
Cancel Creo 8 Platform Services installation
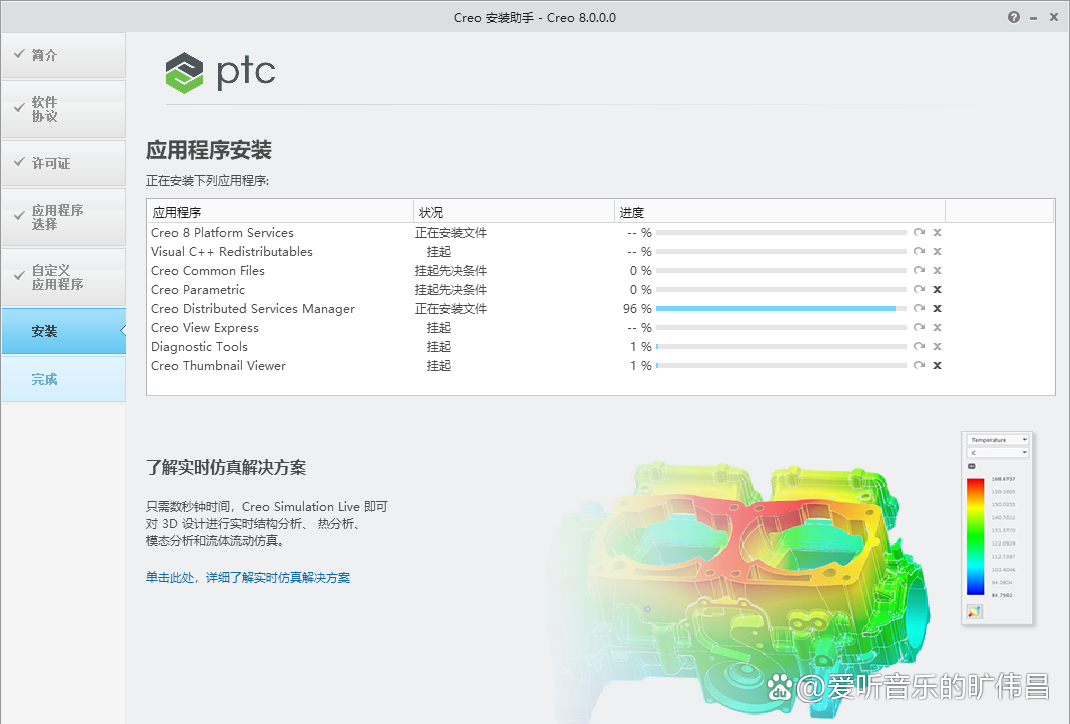(938, 233)
